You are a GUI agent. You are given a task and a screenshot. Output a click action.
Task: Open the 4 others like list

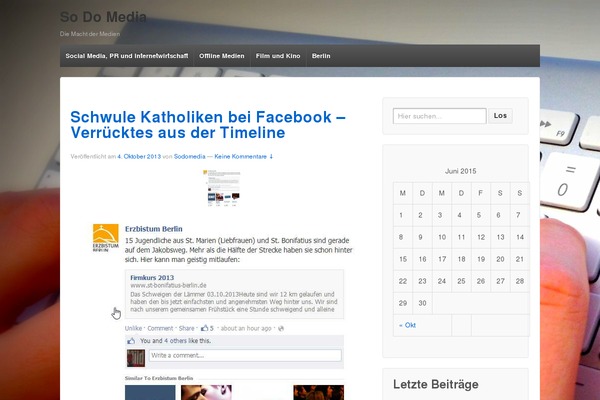point(175,341)
